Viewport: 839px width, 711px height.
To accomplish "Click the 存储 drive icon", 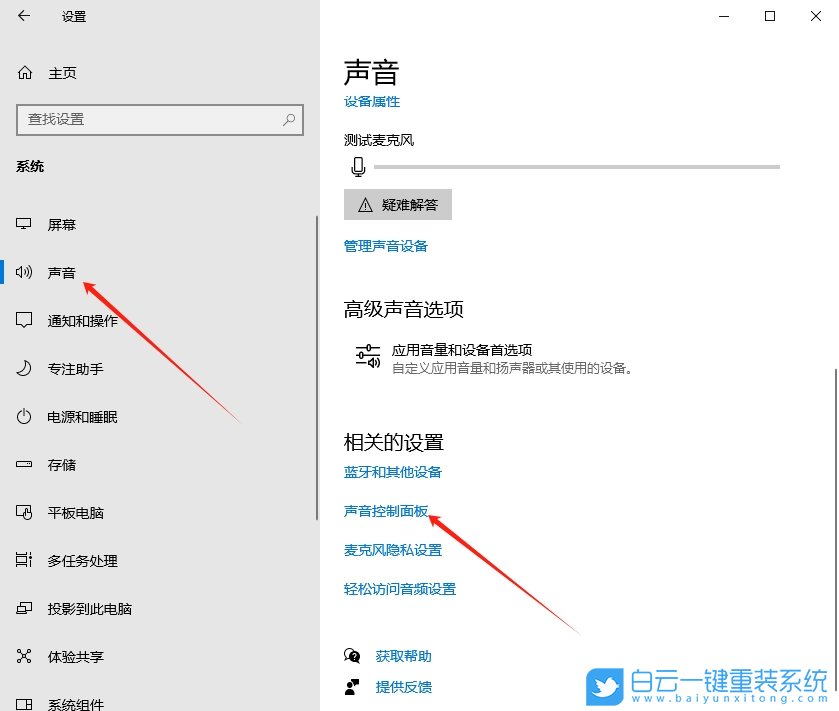I will tap(22, 464).
